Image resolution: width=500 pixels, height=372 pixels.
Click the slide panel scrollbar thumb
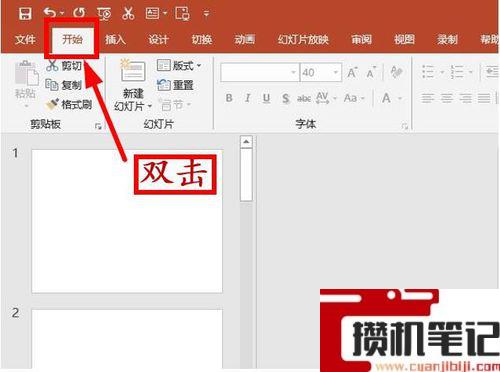pos(246,175)
